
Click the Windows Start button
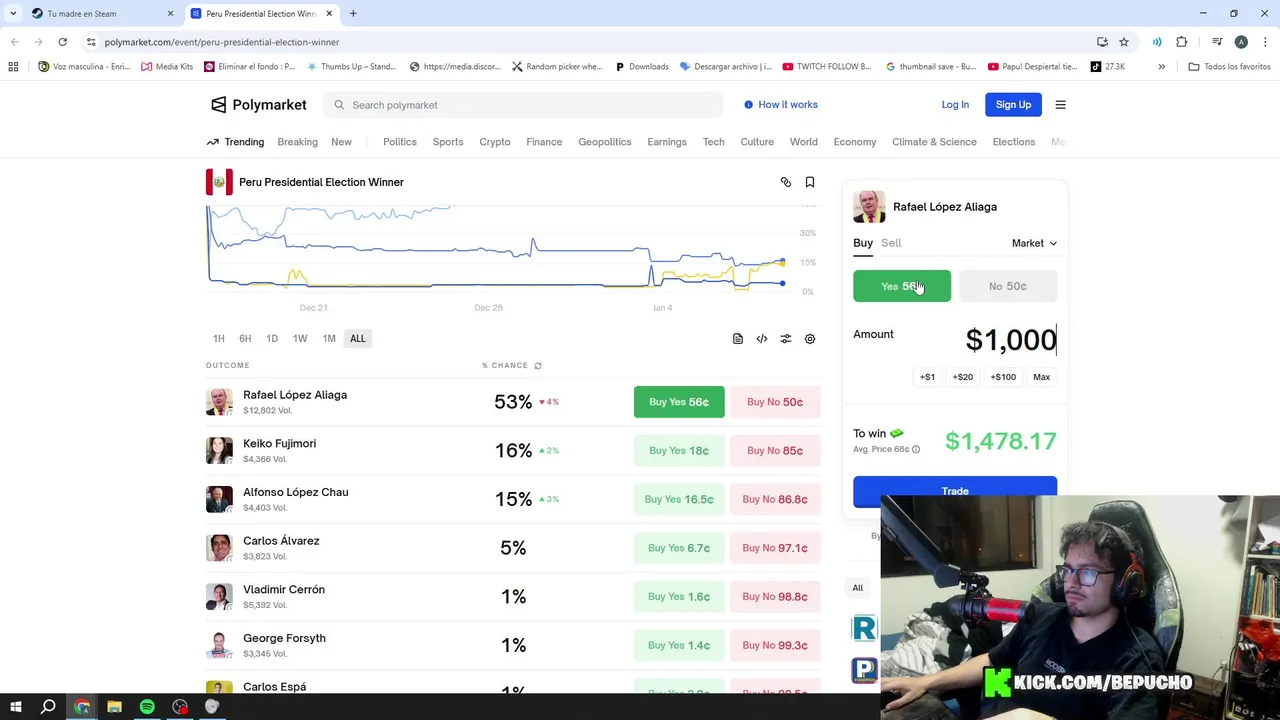16,707
